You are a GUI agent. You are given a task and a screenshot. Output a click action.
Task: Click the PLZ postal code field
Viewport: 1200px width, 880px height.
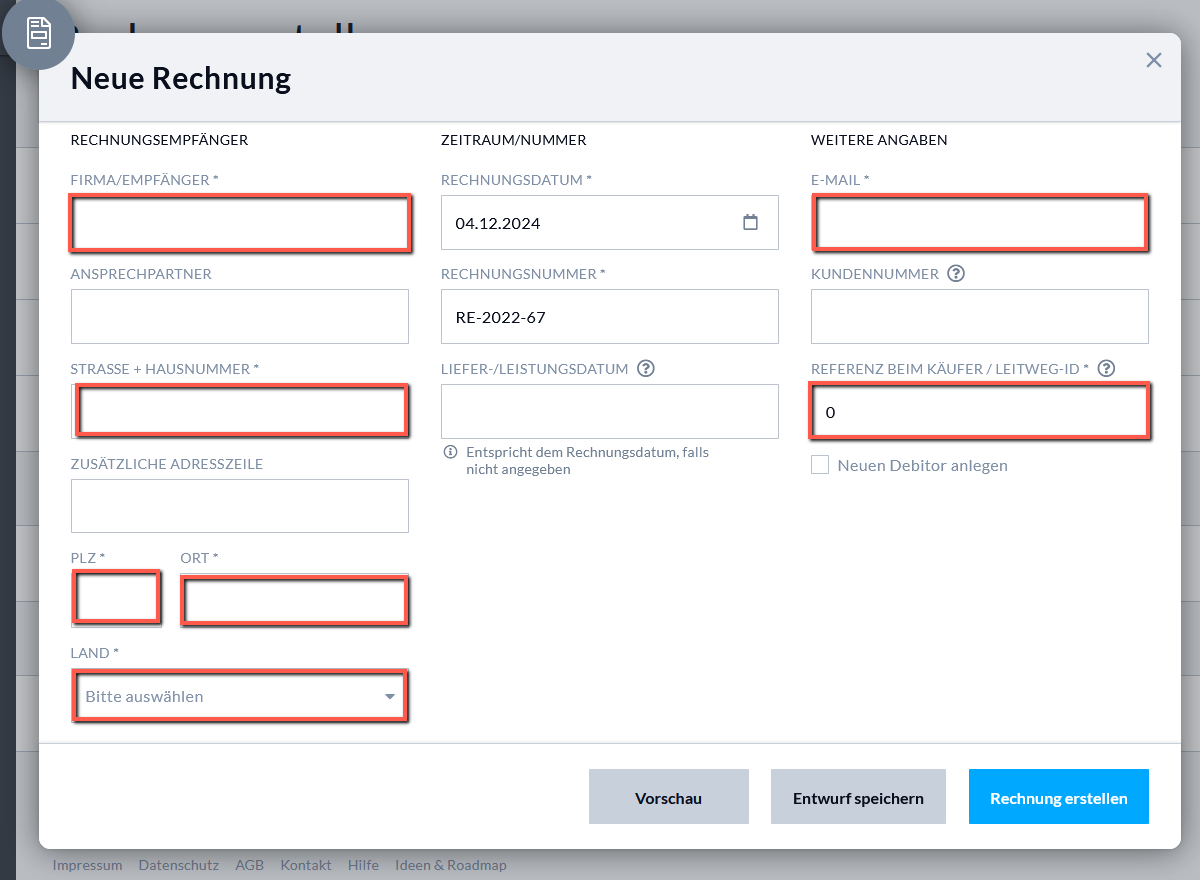(116, 599)
